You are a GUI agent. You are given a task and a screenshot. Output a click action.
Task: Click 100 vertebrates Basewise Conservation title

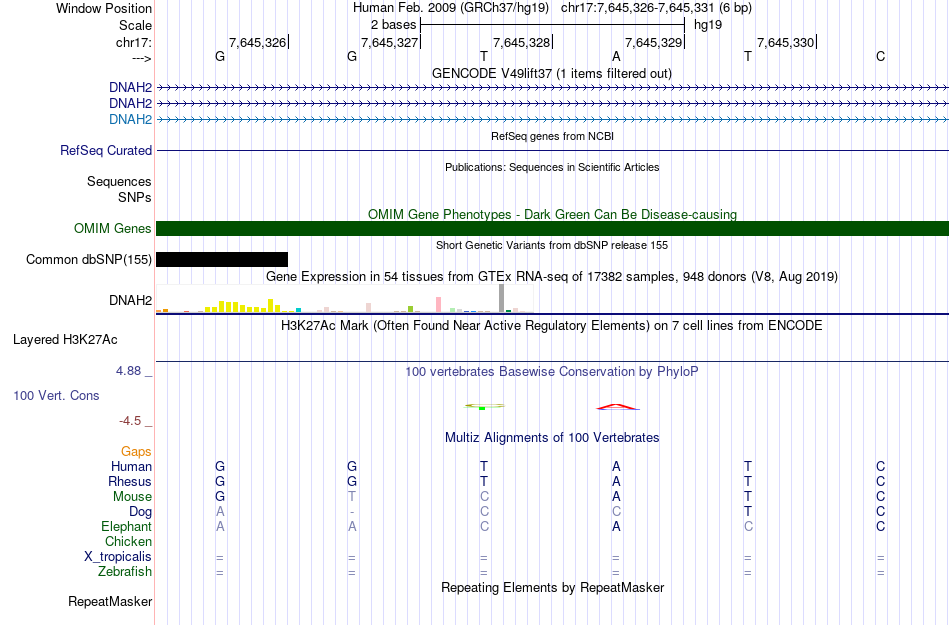click(x=552, y=372)
